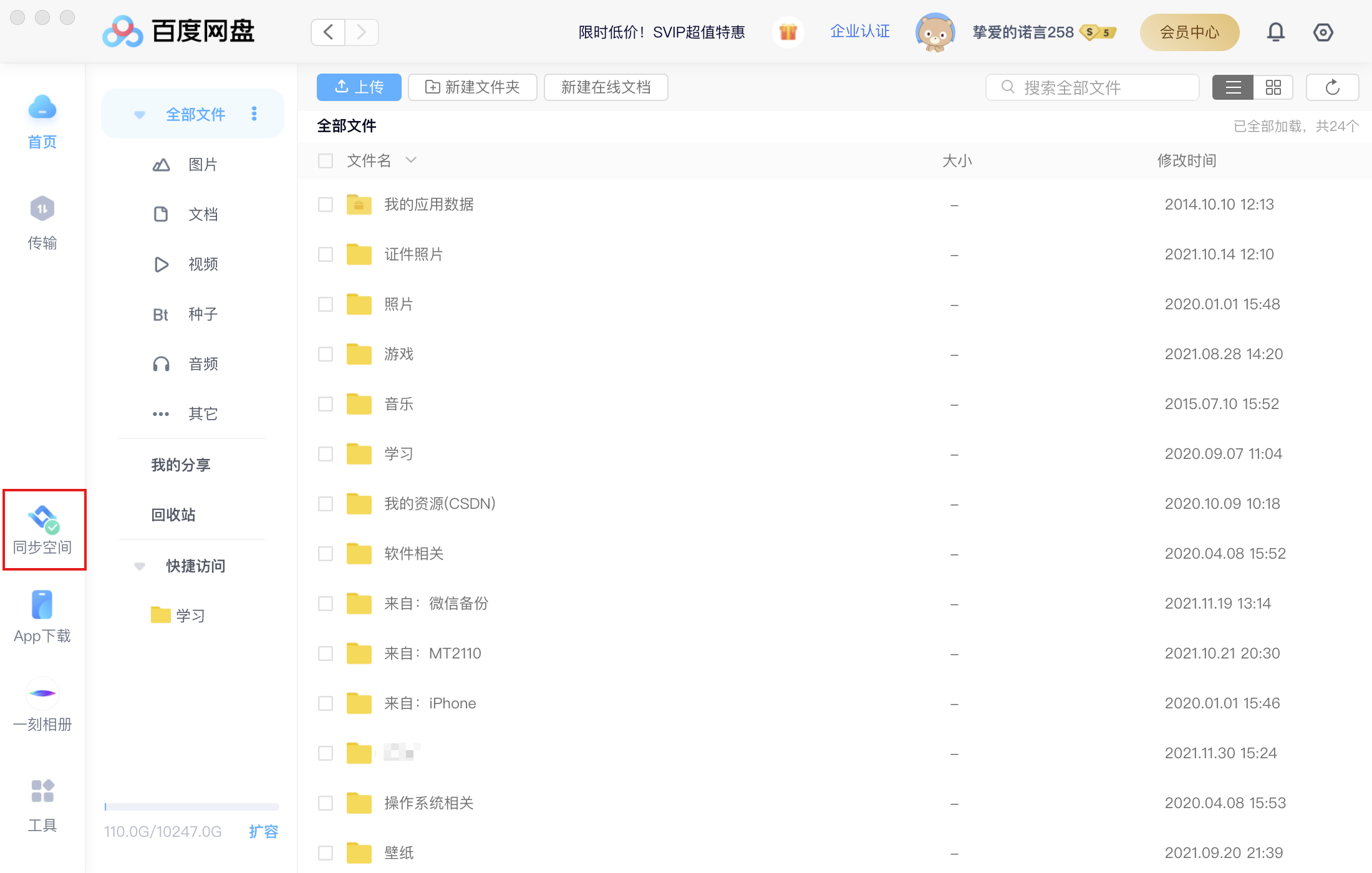Image resolution: width=1372 pixels, height=873 pixels.
Task: Check the checkbox beside 音乐 folder
Action: click(x=325, y=403)
